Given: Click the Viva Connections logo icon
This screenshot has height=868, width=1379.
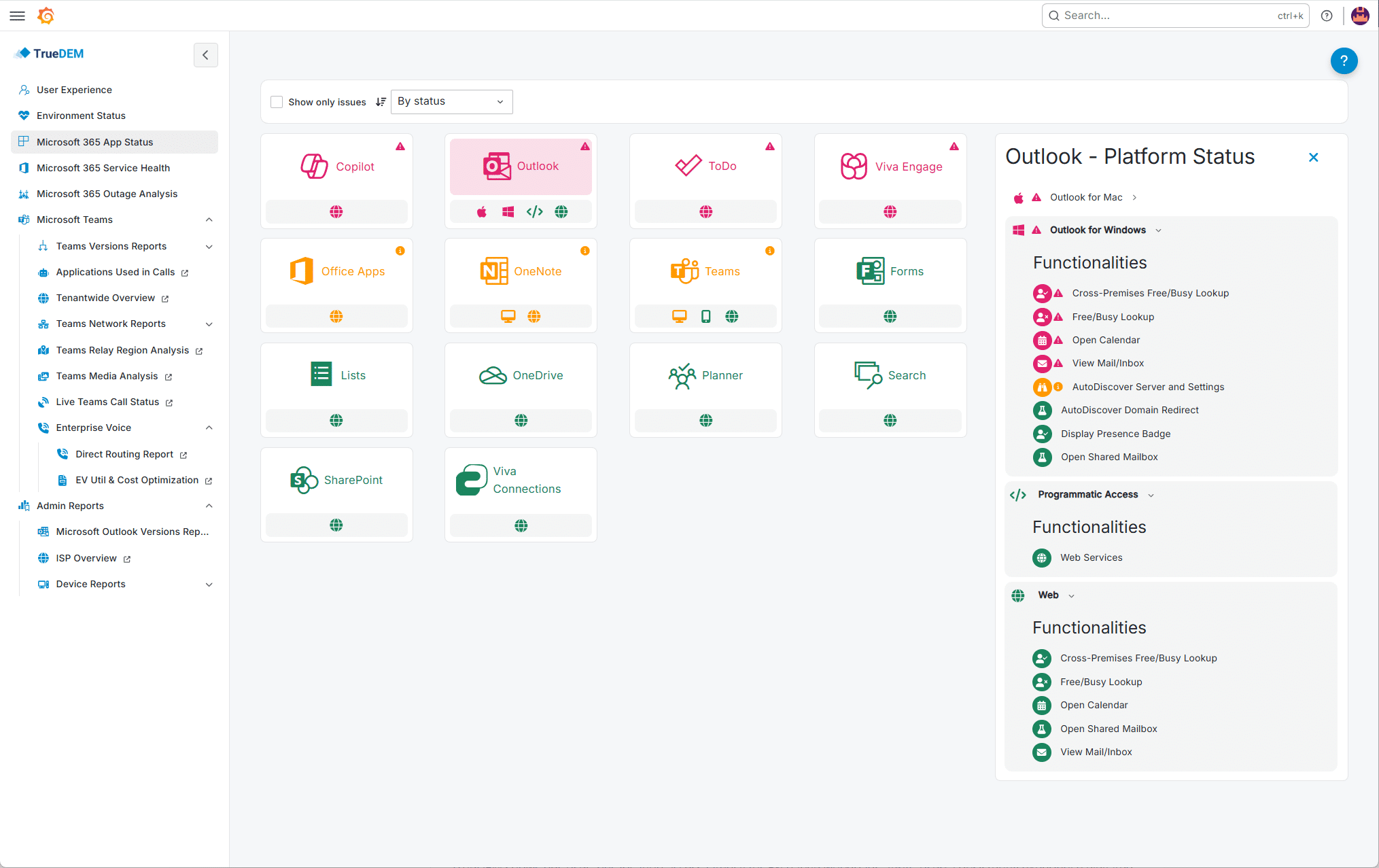Looking at the screenshot, I should [472, 480].
